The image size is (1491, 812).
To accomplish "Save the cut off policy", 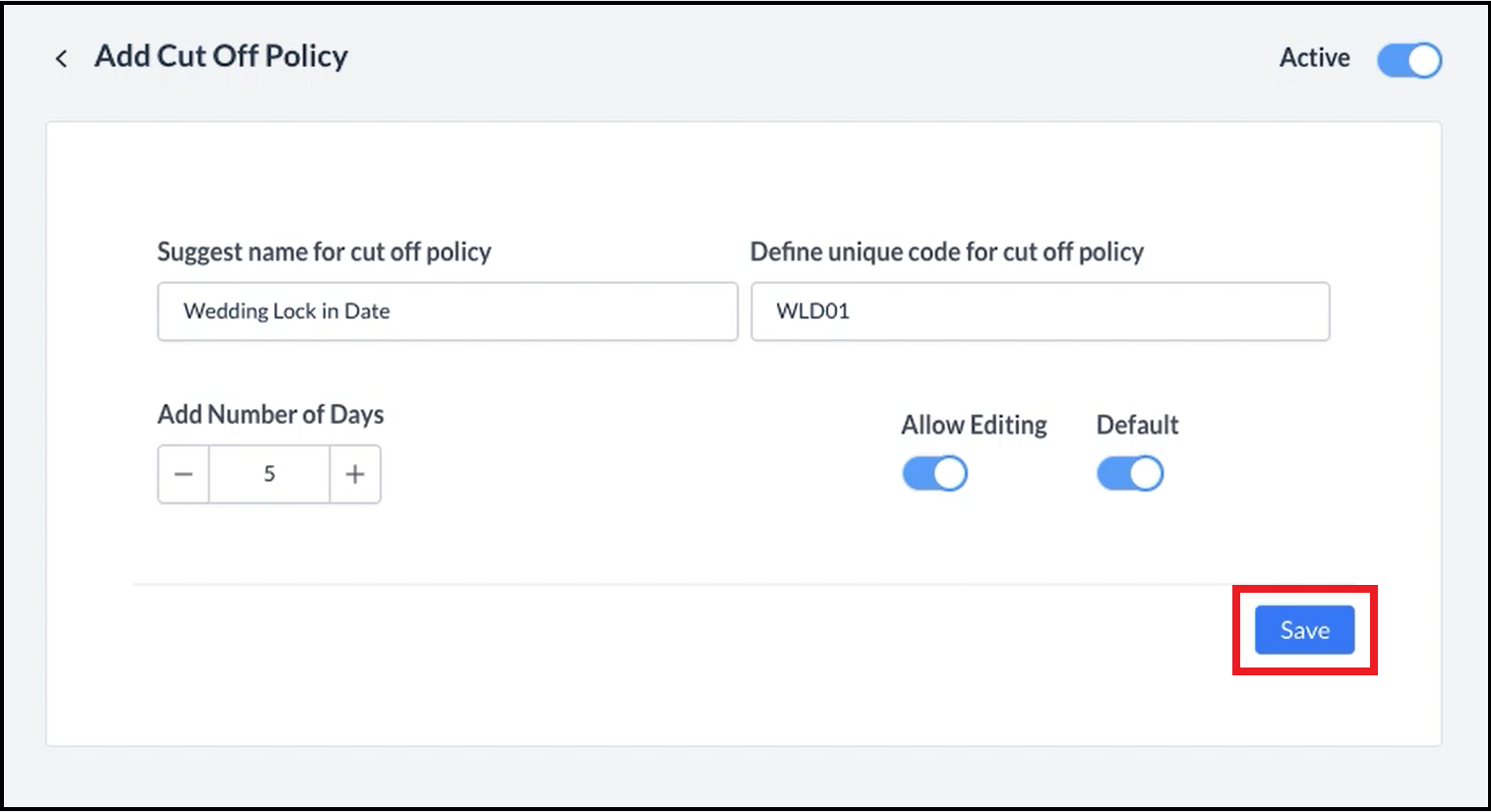I will click(1304, 630).
